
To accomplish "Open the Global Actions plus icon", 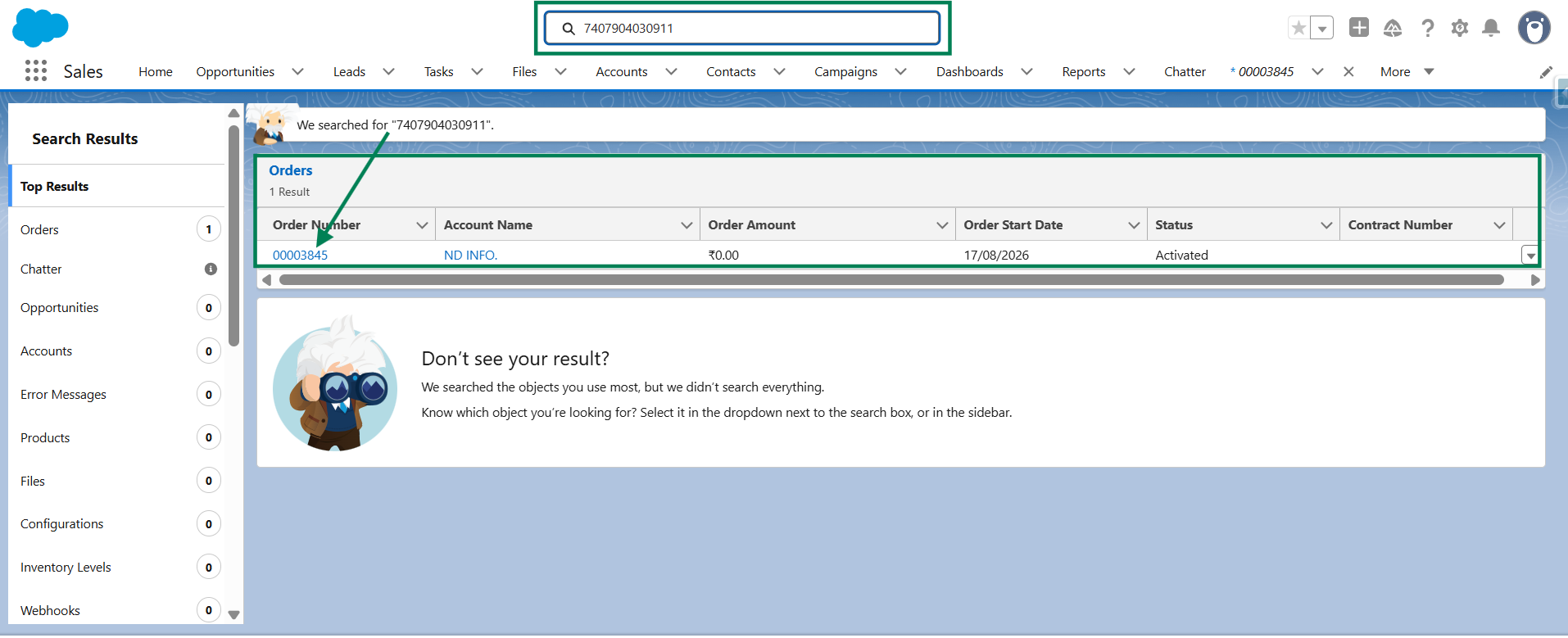I will click(x=1359, y=28).
